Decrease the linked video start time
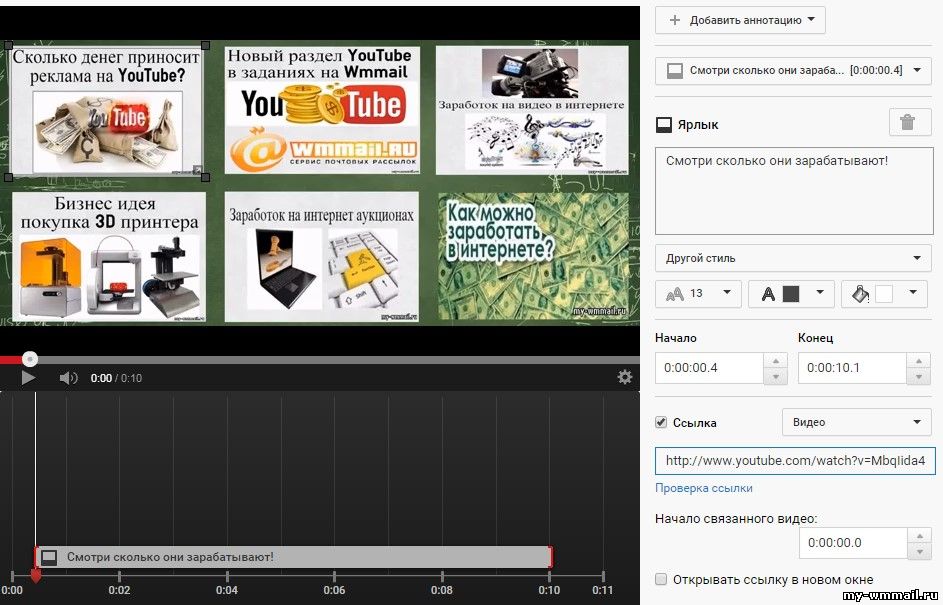The image size is (943, 605). 920,551
